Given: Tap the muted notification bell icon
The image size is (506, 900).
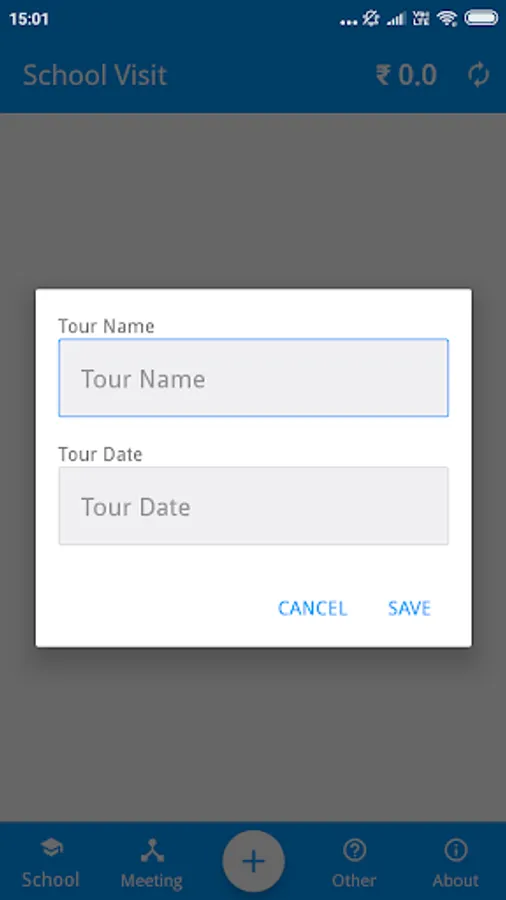Looking at the screenshot, I should 371,19.
